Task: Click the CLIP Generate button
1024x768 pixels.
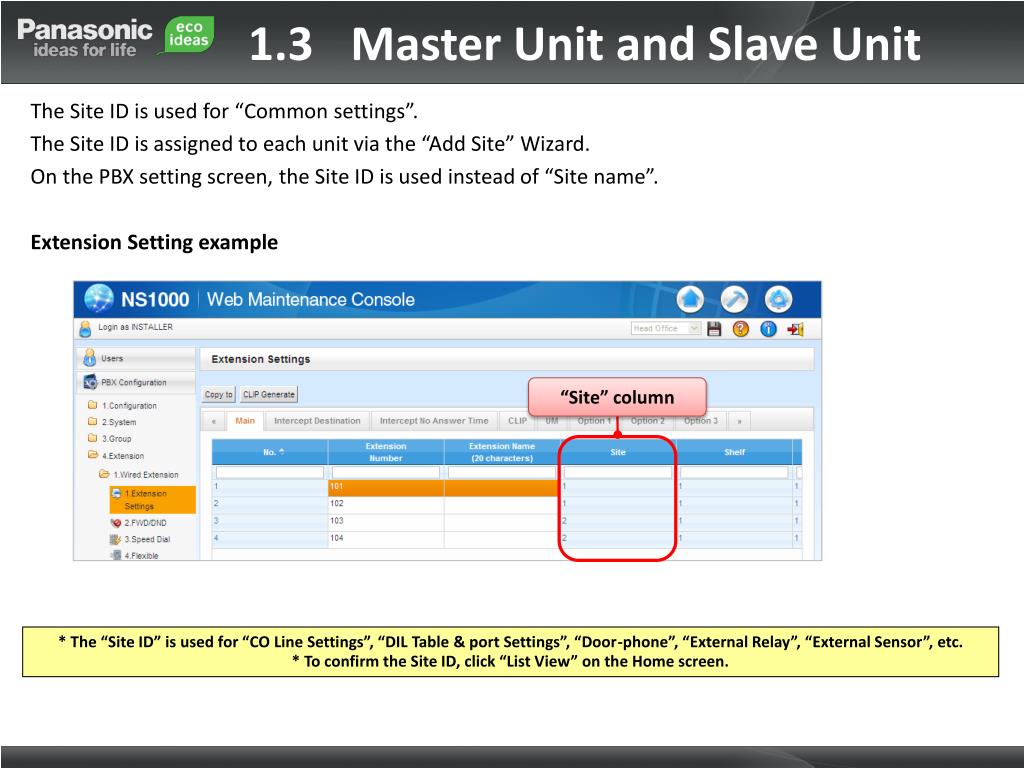Action: (268, 394)
